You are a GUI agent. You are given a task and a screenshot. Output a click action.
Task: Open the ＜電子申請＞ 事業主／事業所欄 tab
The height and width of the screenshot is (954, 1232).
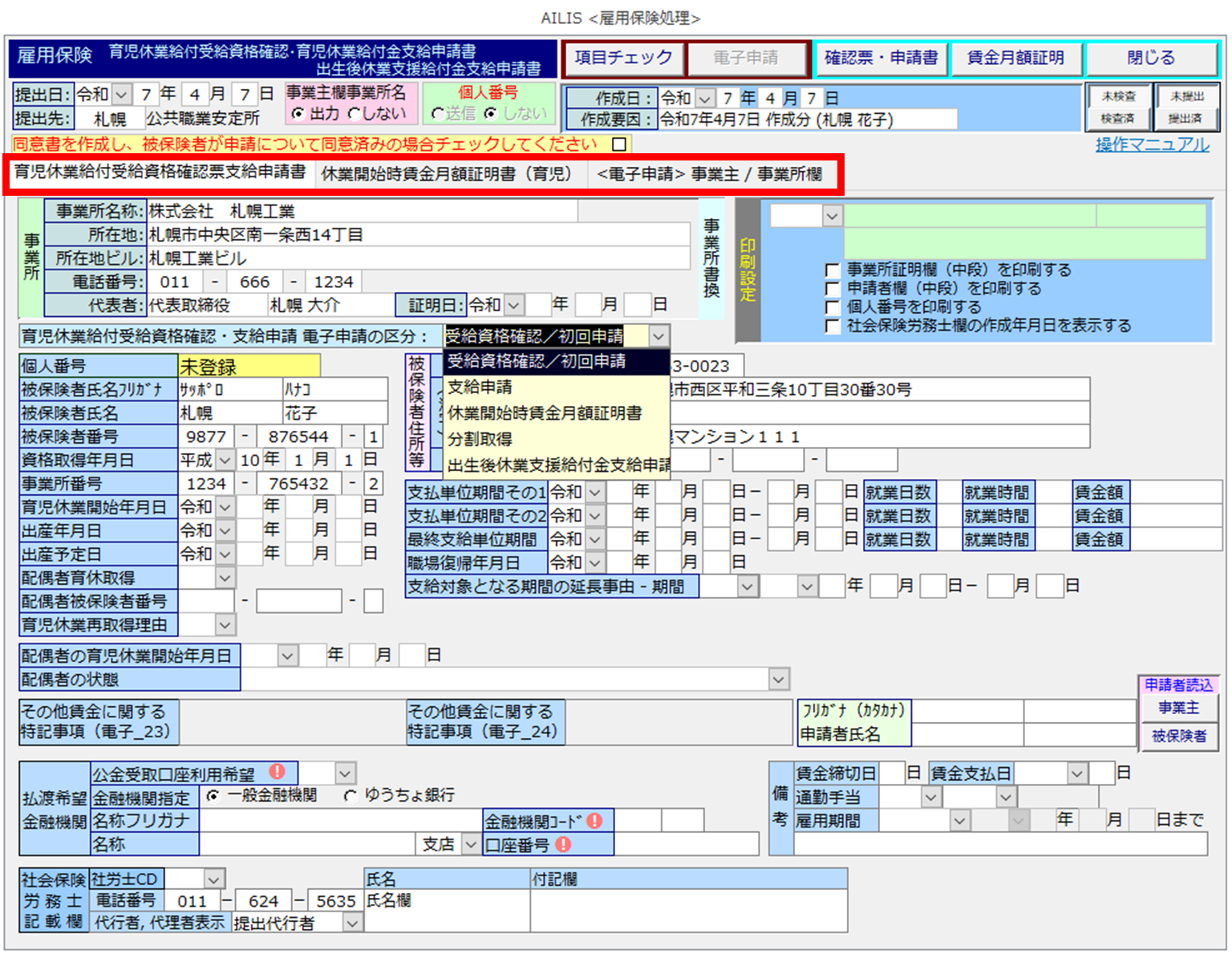coord(709,174)
